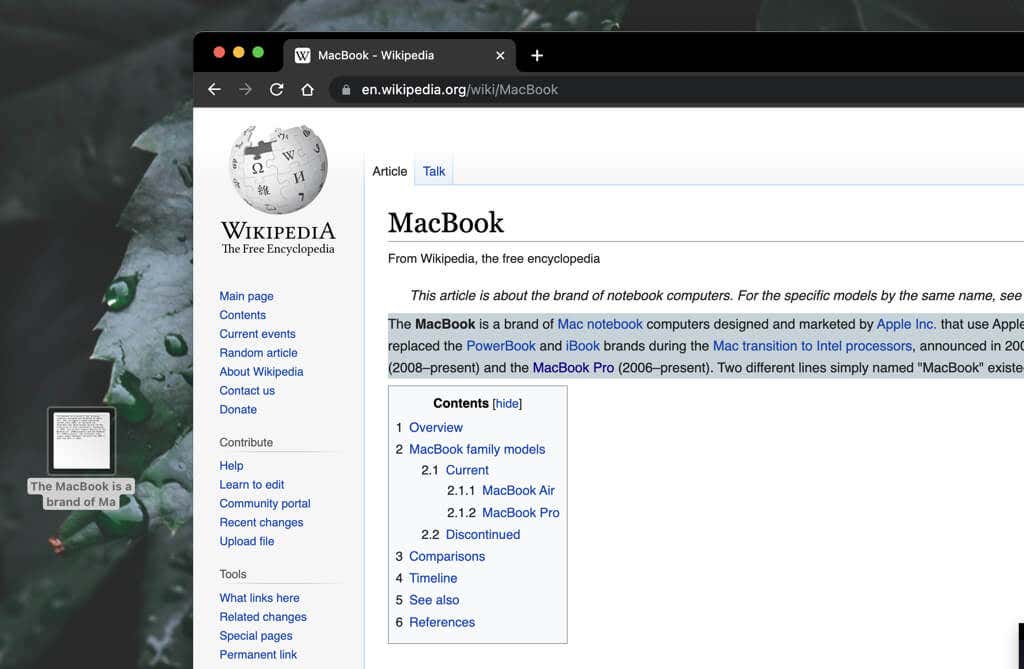Open the Contents sidebar link
This screenshot has height=669, width=1024.
click(242, 315)
